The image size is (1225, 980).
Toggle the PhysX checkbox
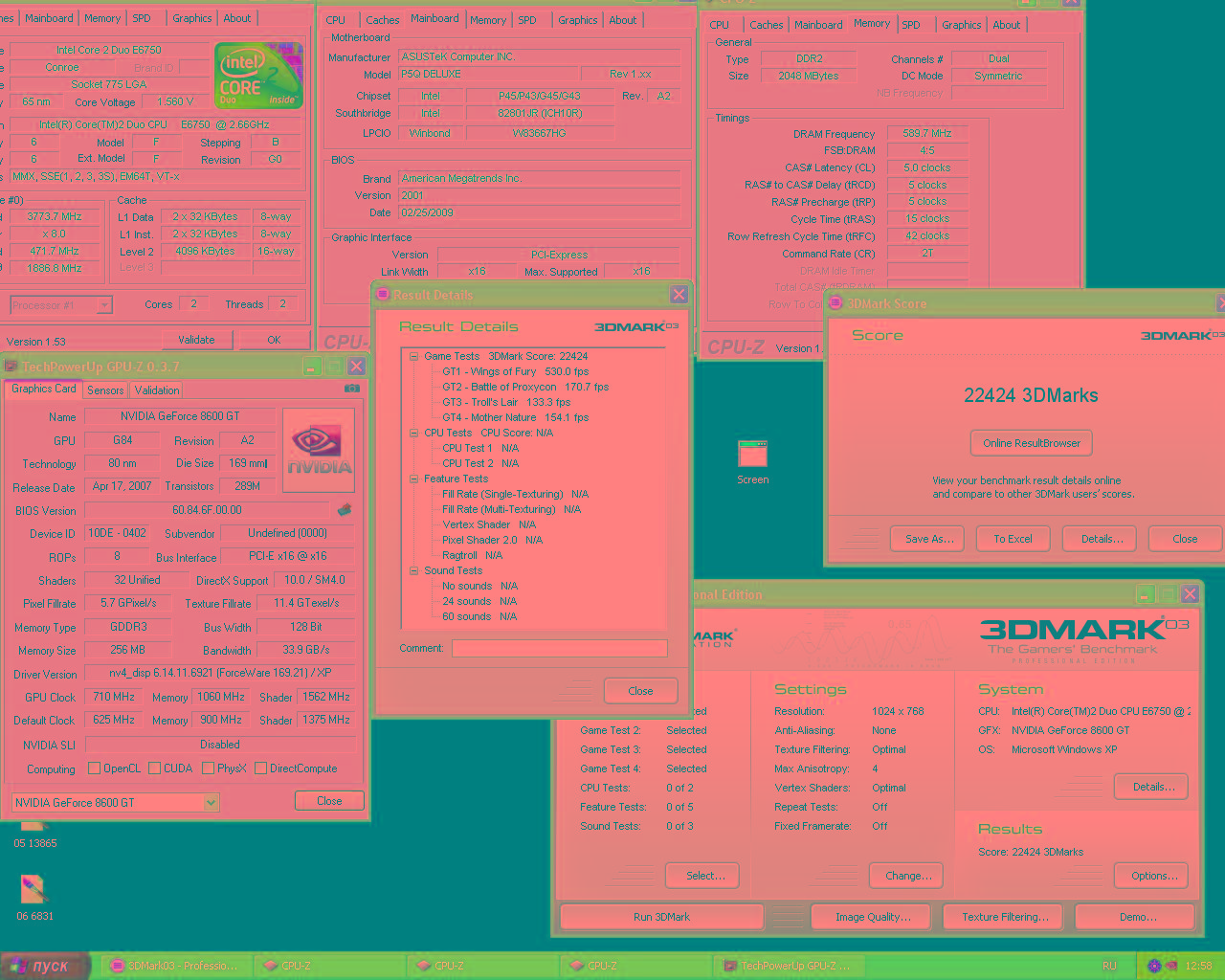coord(208,768)
